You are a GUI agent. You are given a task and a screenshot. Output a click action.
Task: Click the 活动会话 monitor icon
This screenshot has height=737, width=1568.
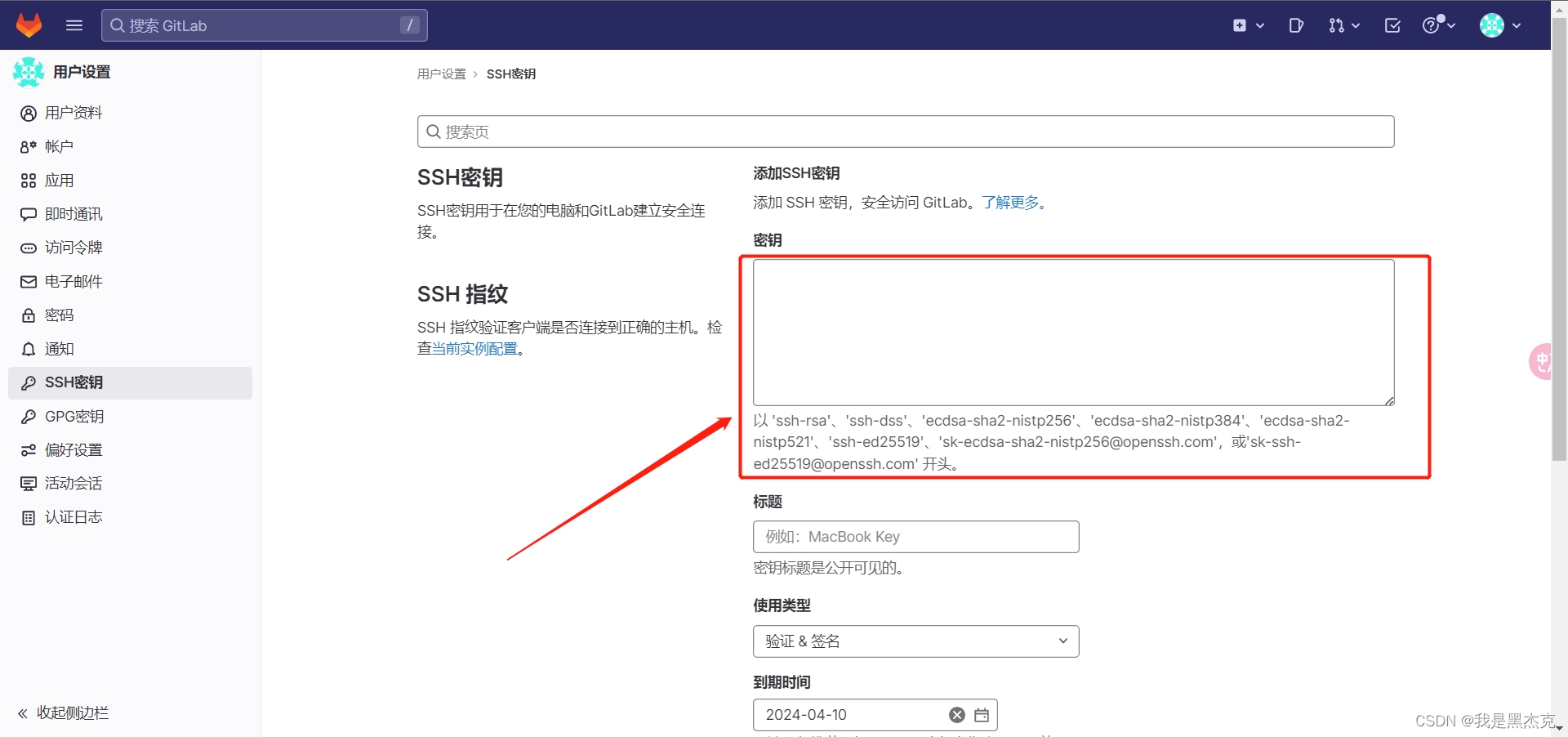(x=29, y=484)
